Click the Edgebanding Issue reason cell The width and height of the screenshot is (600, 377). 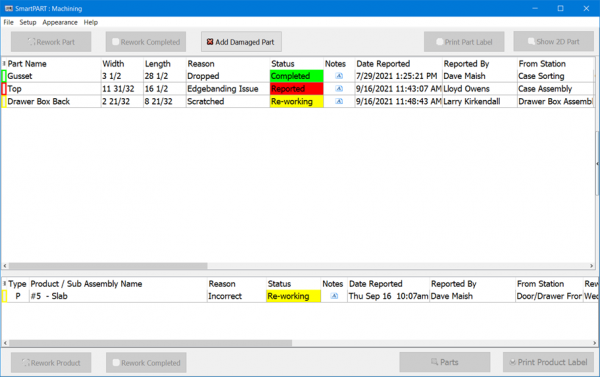[x=228, y=88]
